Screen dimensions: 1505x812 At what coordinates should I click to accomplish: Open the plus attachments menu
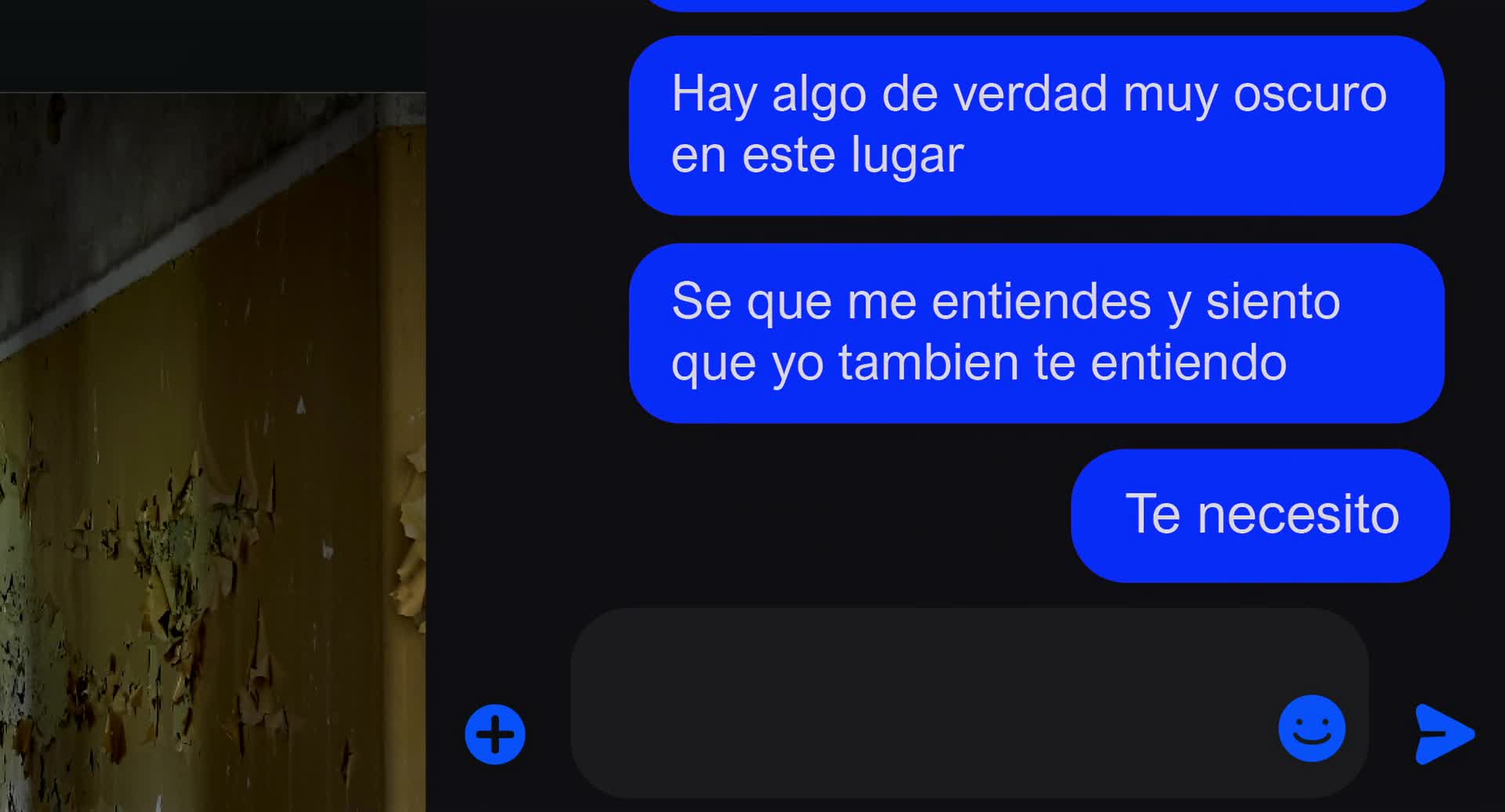pyautogui.click(x=495, y=734)
